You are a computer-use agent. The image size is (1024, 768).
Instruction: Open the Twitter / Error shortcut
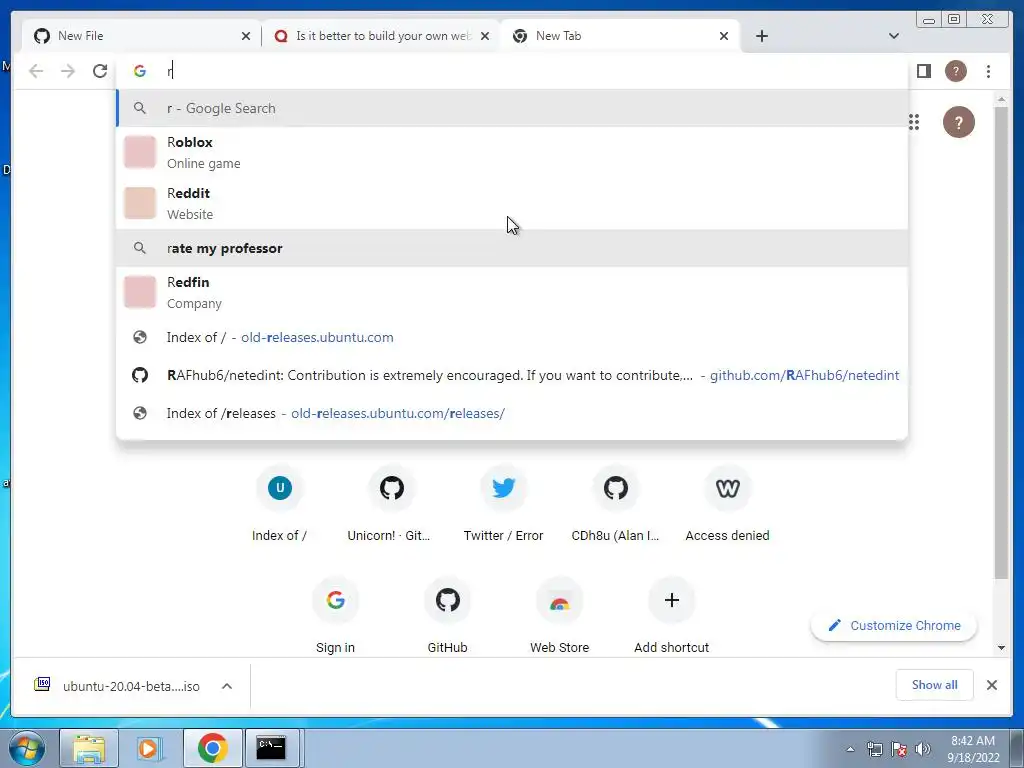(x=504, y=504)
